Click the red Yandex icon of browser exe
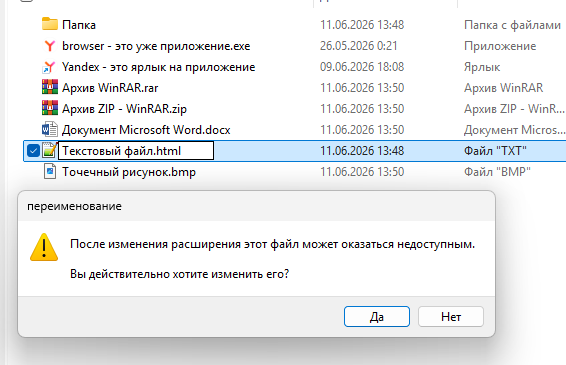566x365 pixels. tap(50, 46)
